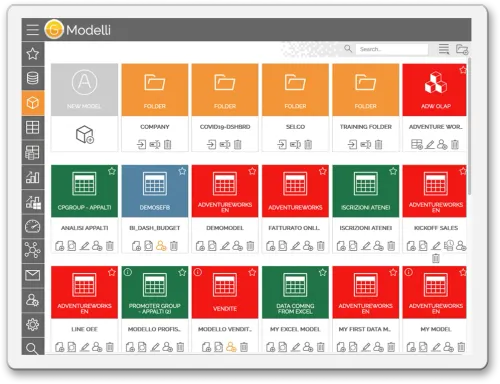Click the search input field
The width and height of the screenshot is (500, 384).
pos(392,49)
